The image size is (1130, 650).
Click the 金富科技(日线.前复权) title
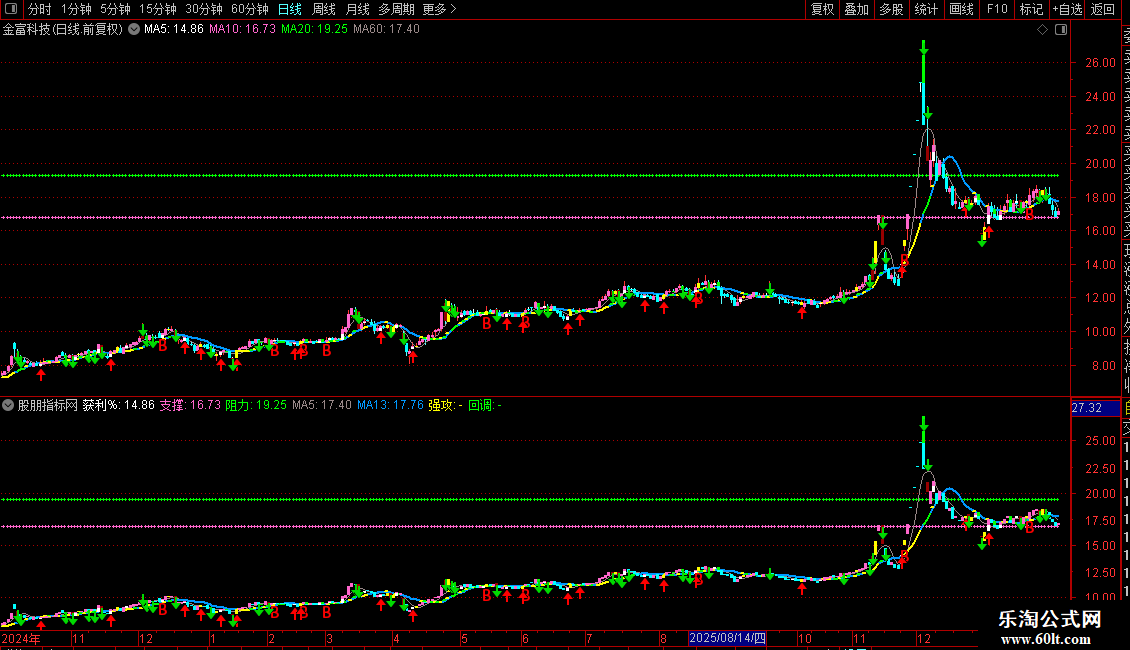pyautogui.click(x=63, y=29)
